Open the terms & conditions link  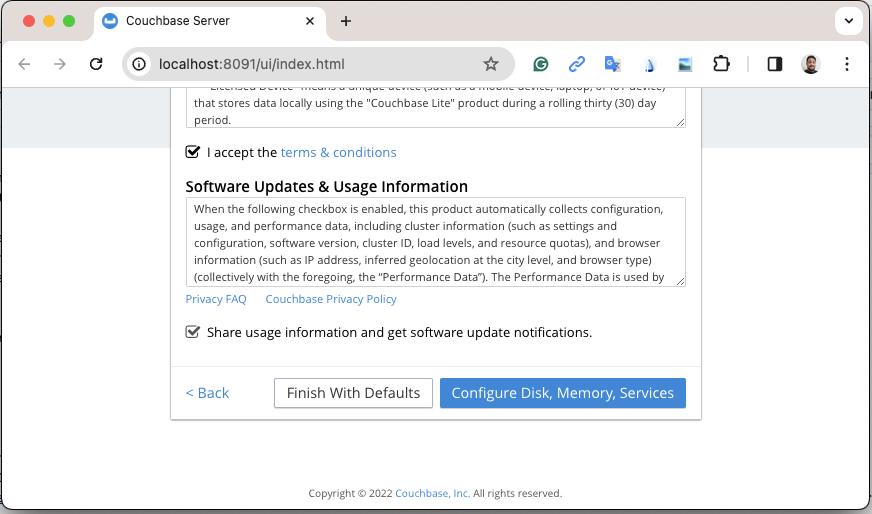[338, 152]
